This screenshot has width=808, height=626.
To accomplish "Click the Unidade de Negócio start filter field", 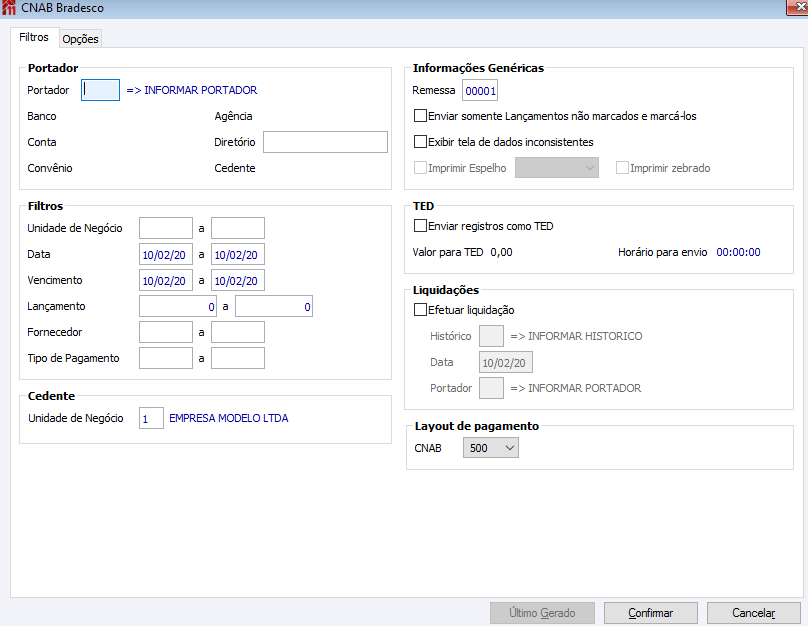I will tap(166, 228).
